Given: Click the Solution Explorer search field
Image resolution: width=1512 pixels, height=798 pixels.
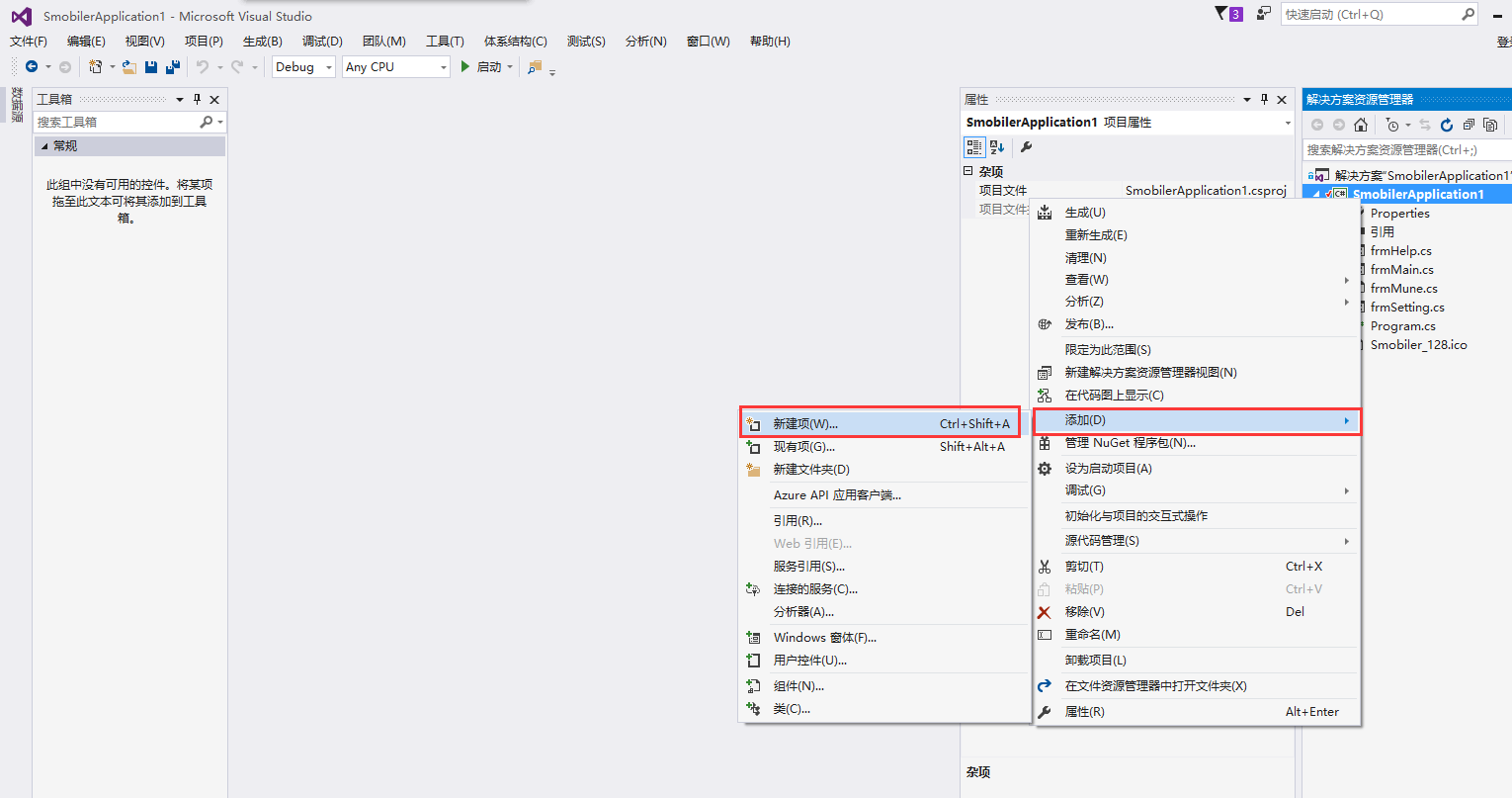Looking at the screenshot, I should (x=1406, y=149).
